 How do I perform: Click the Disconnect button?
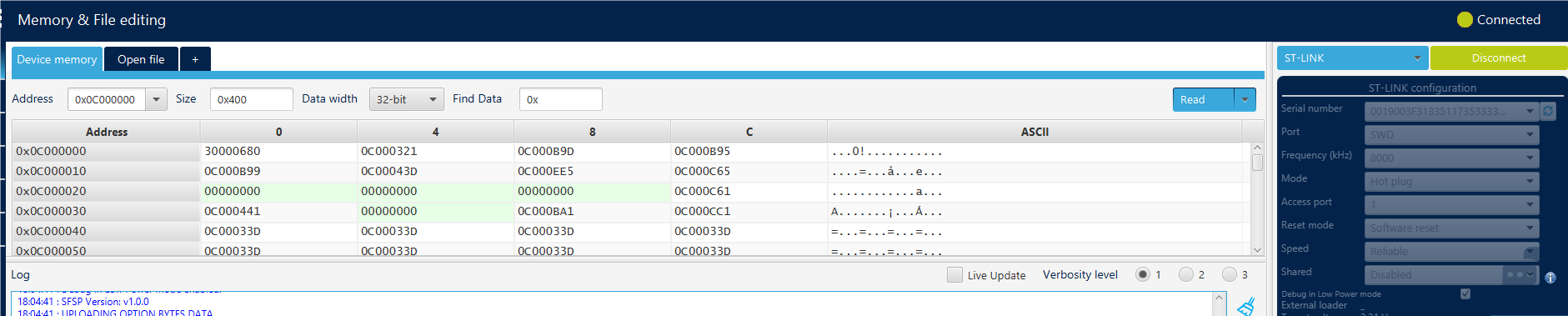coord(1499,58)
